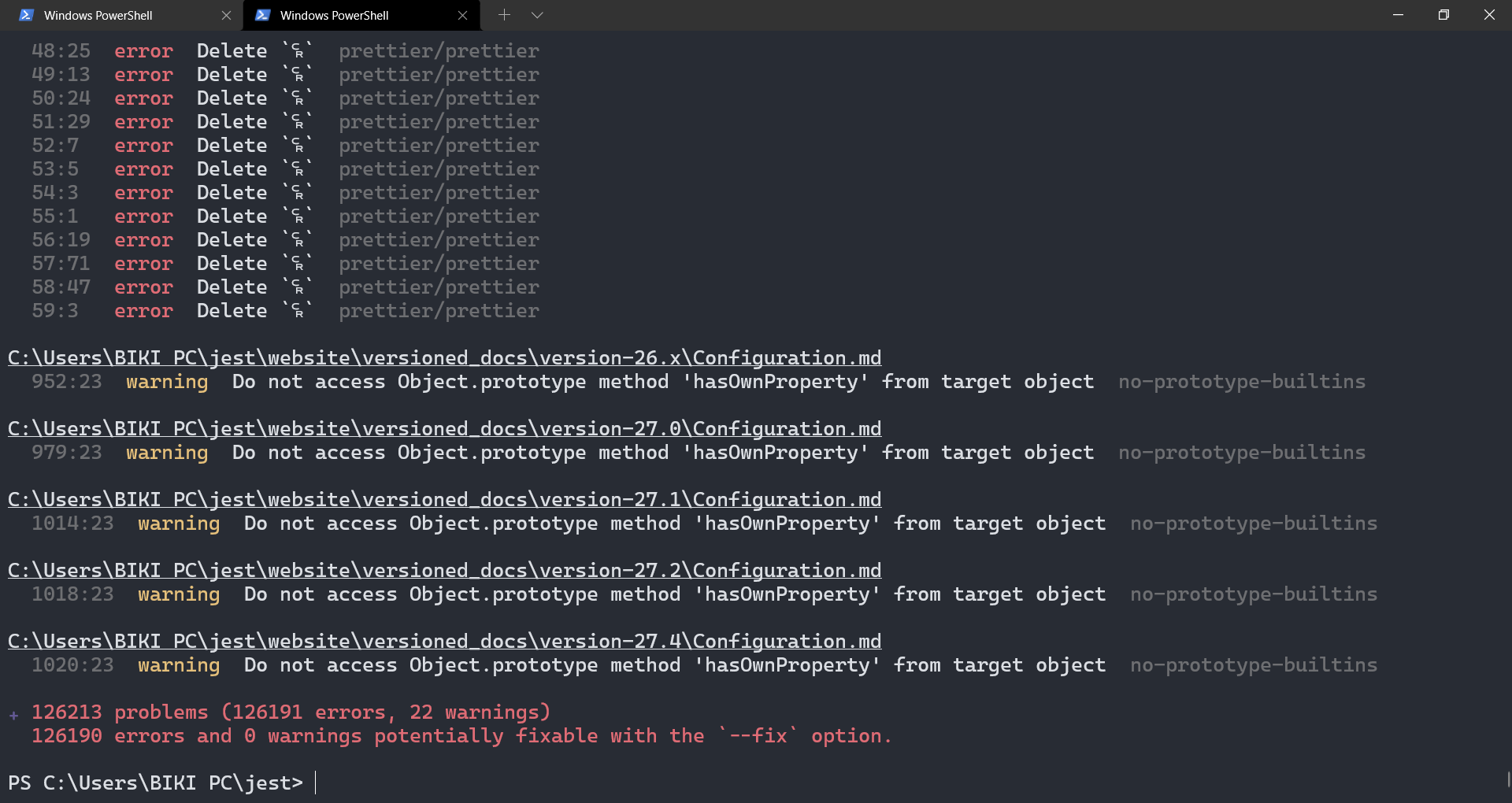This screenshot has width=1512, height=803.
Task: Place cursor at the PowerShell command prompt
Action: click(318, 783)
